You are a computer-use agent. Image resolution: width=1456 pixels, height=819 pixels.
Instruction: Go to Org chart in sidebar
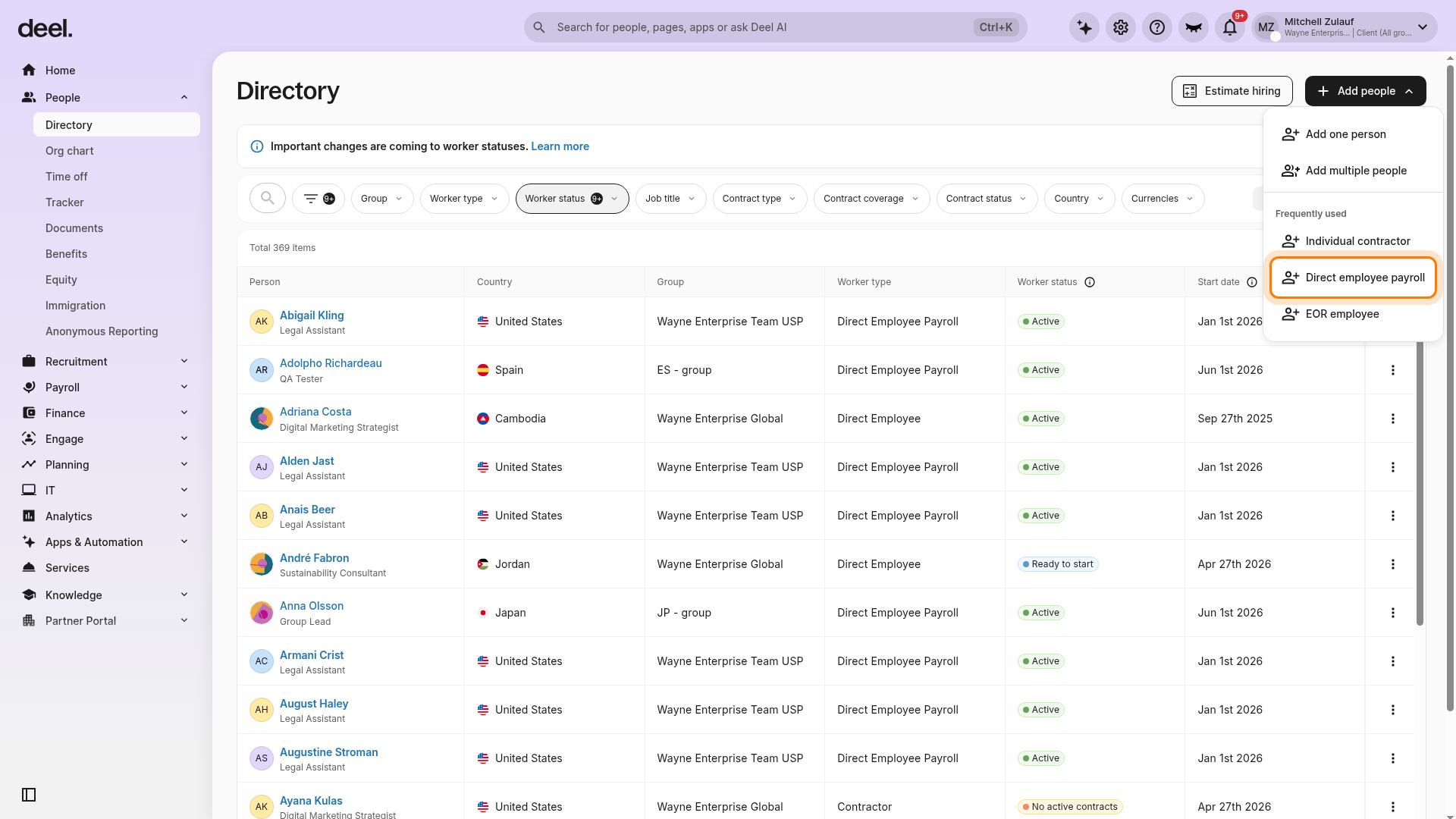pyautogui.click(x=70, y=151)
